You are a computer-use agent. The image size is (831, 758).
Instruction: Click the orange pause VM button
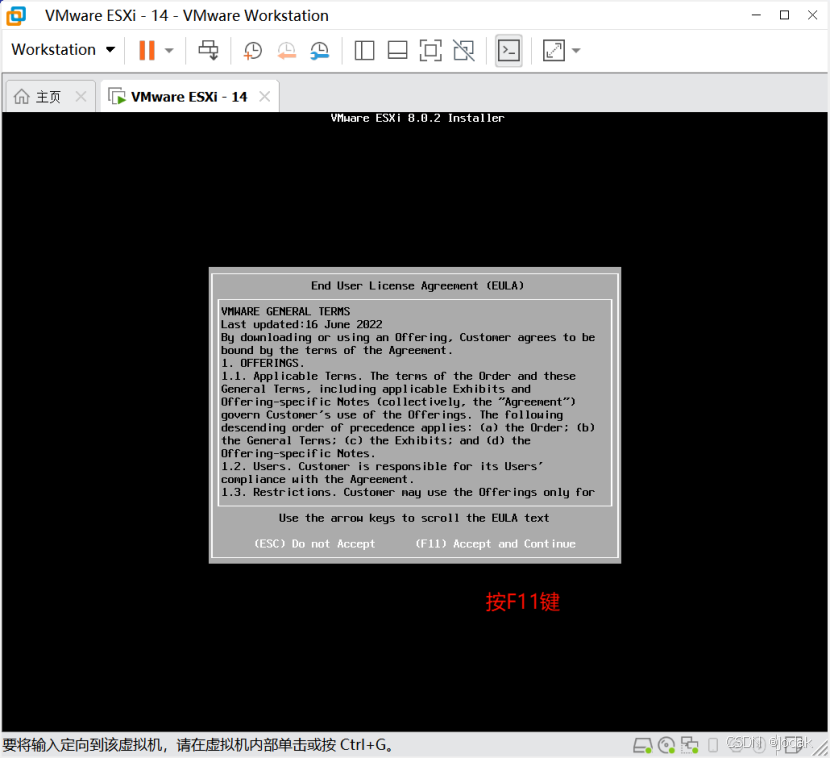click(x=147, y=50)
